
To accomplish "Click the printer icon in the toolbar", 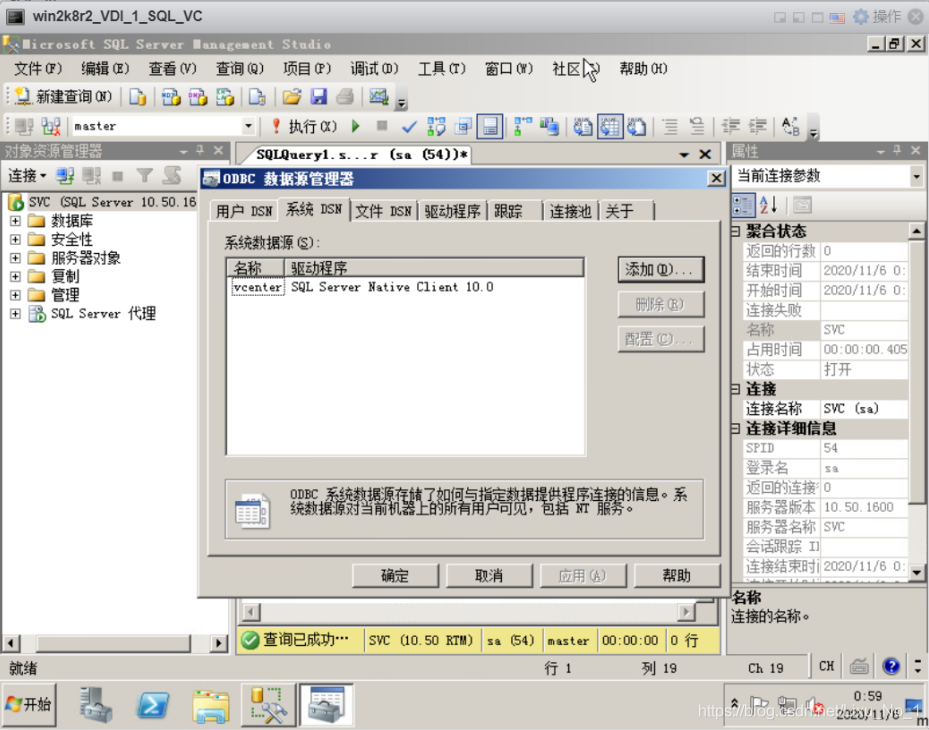I will pyautogui.click(x=345, y=96).
